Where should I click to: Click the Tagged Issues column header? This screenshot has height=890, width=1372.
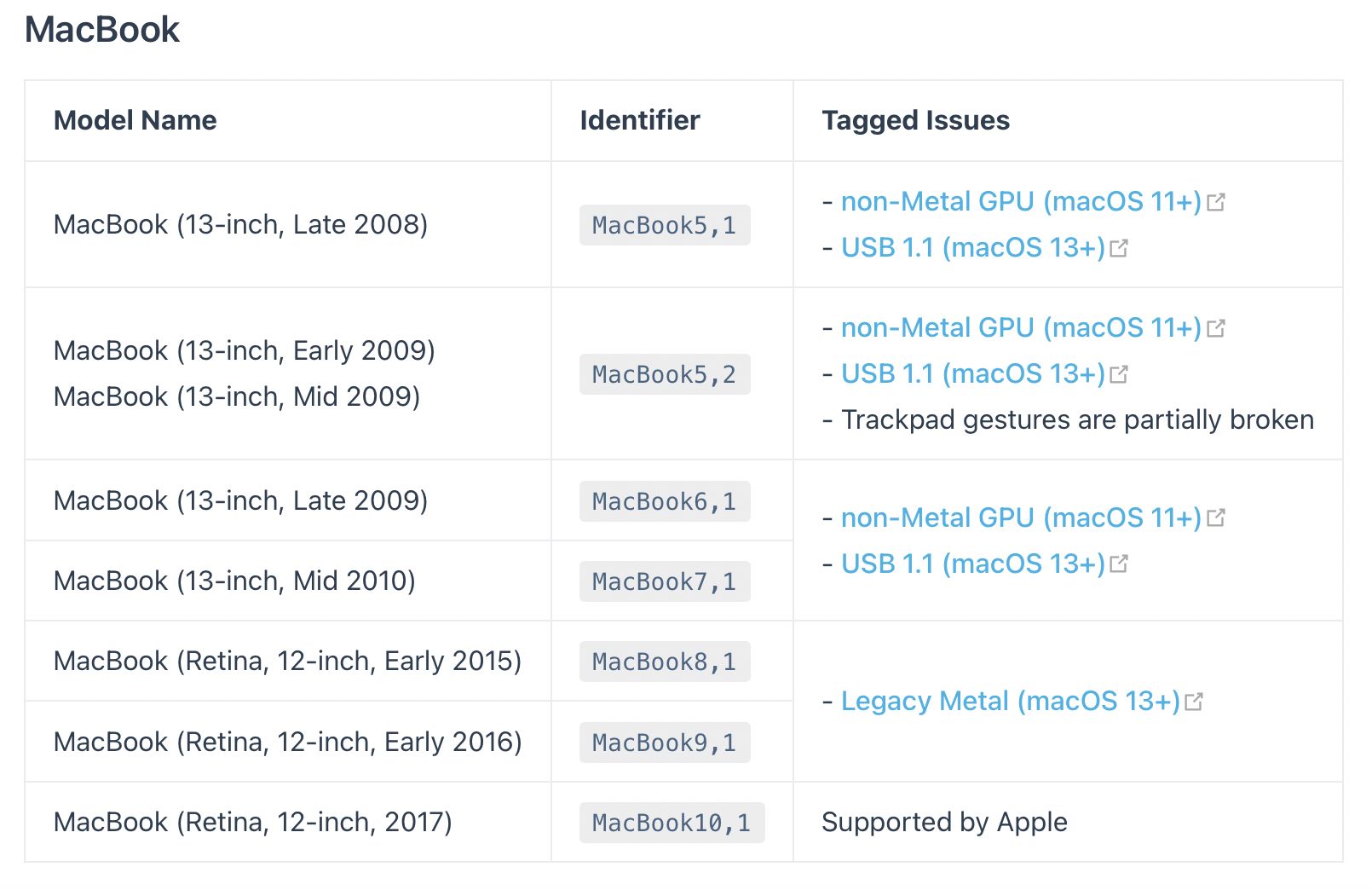(915, 121)
